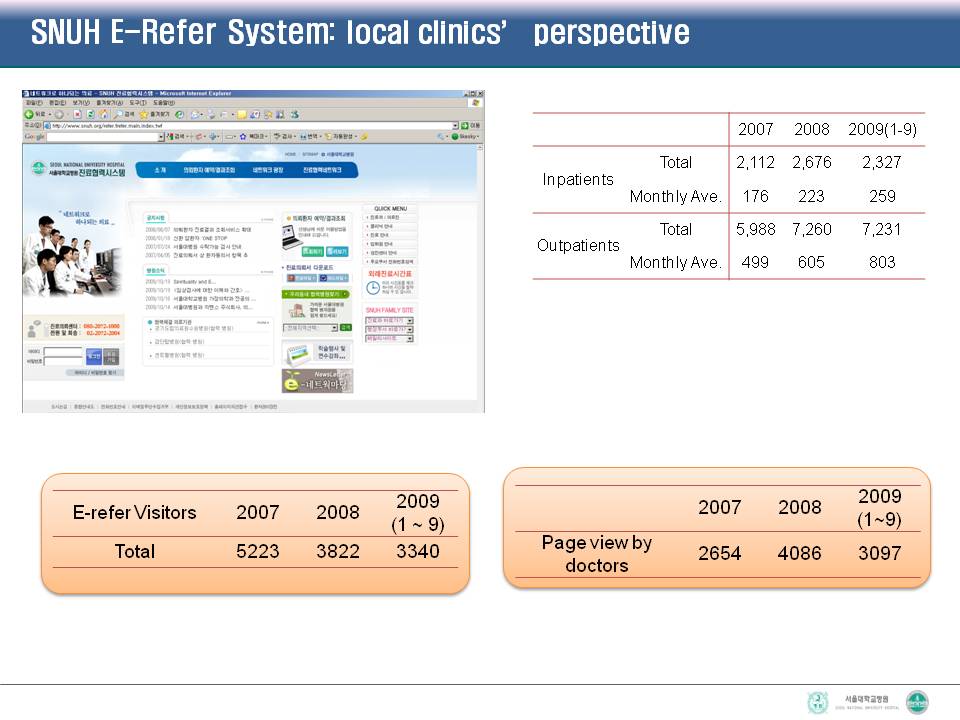Click the blue login button beside ID fields

point(94,356)
